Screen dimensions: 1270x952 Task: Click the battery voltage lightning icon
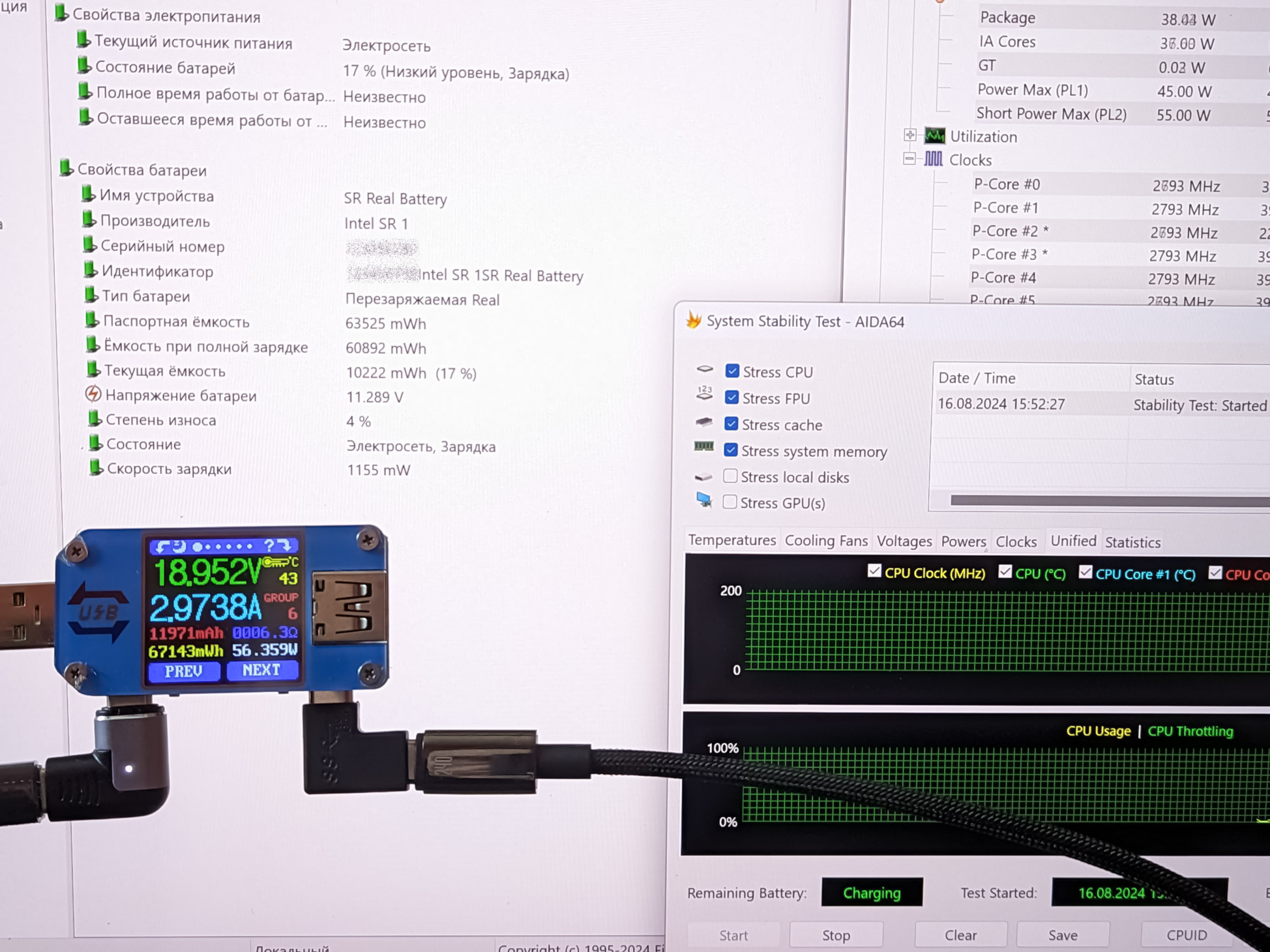point(93,394)
